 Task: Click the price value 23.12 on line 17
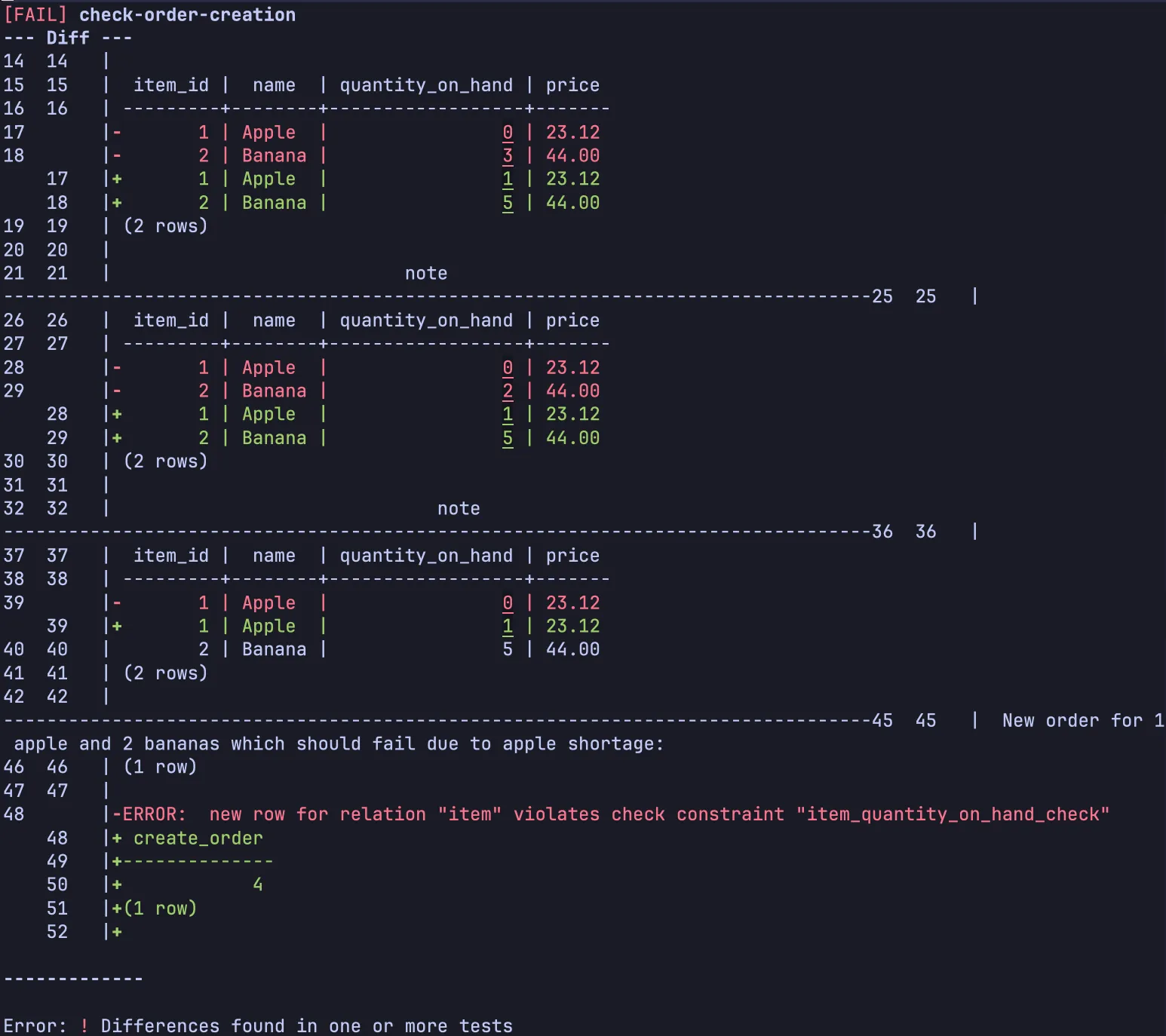click(572, 132)
